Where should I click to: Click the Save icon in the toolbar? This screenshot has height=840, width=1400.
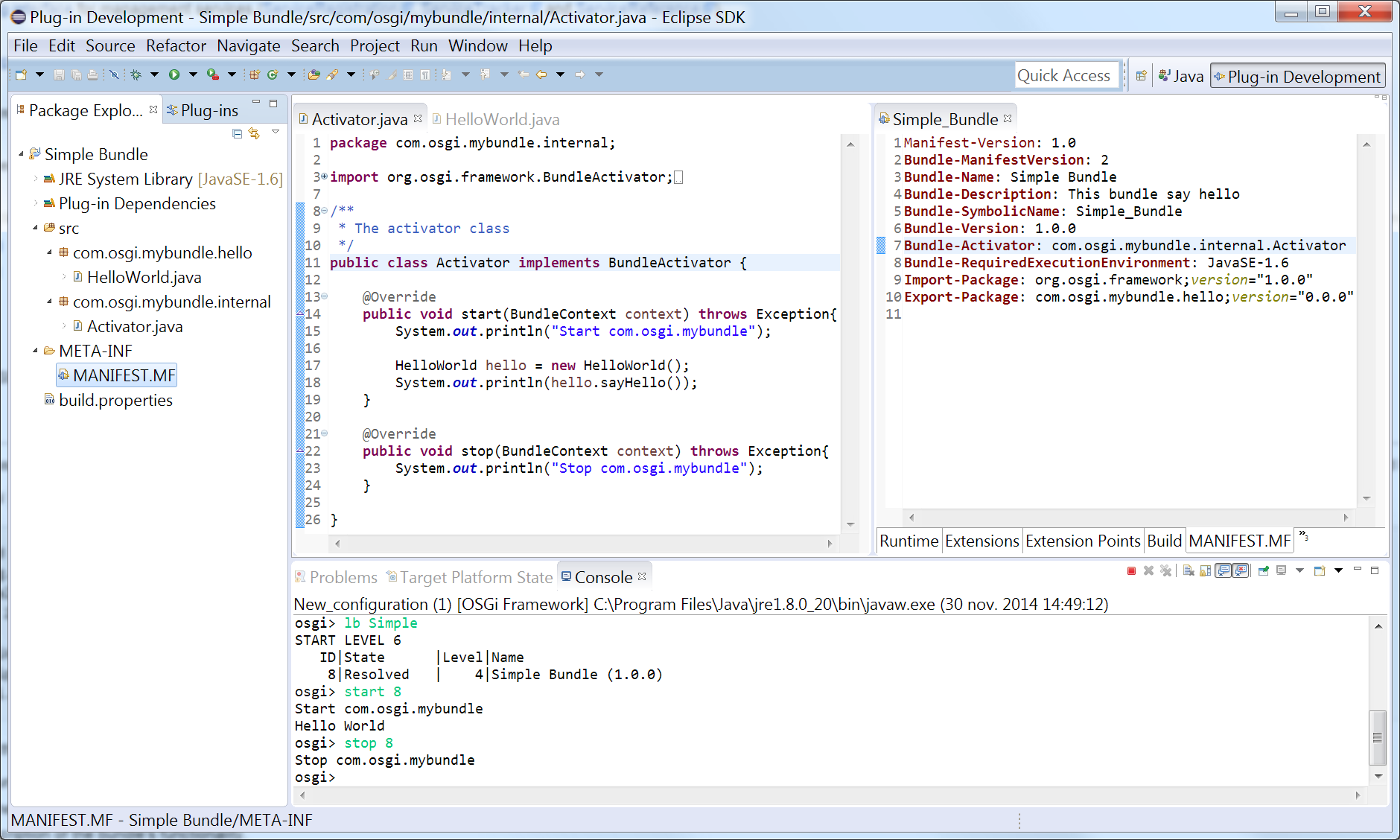[x=59, y=74]
